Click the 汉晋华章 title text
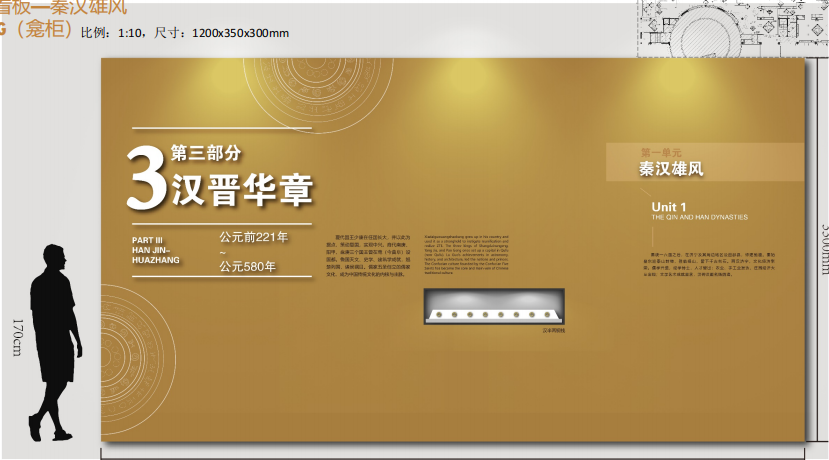Screen dimensions: 829x460 pos(243,189)
